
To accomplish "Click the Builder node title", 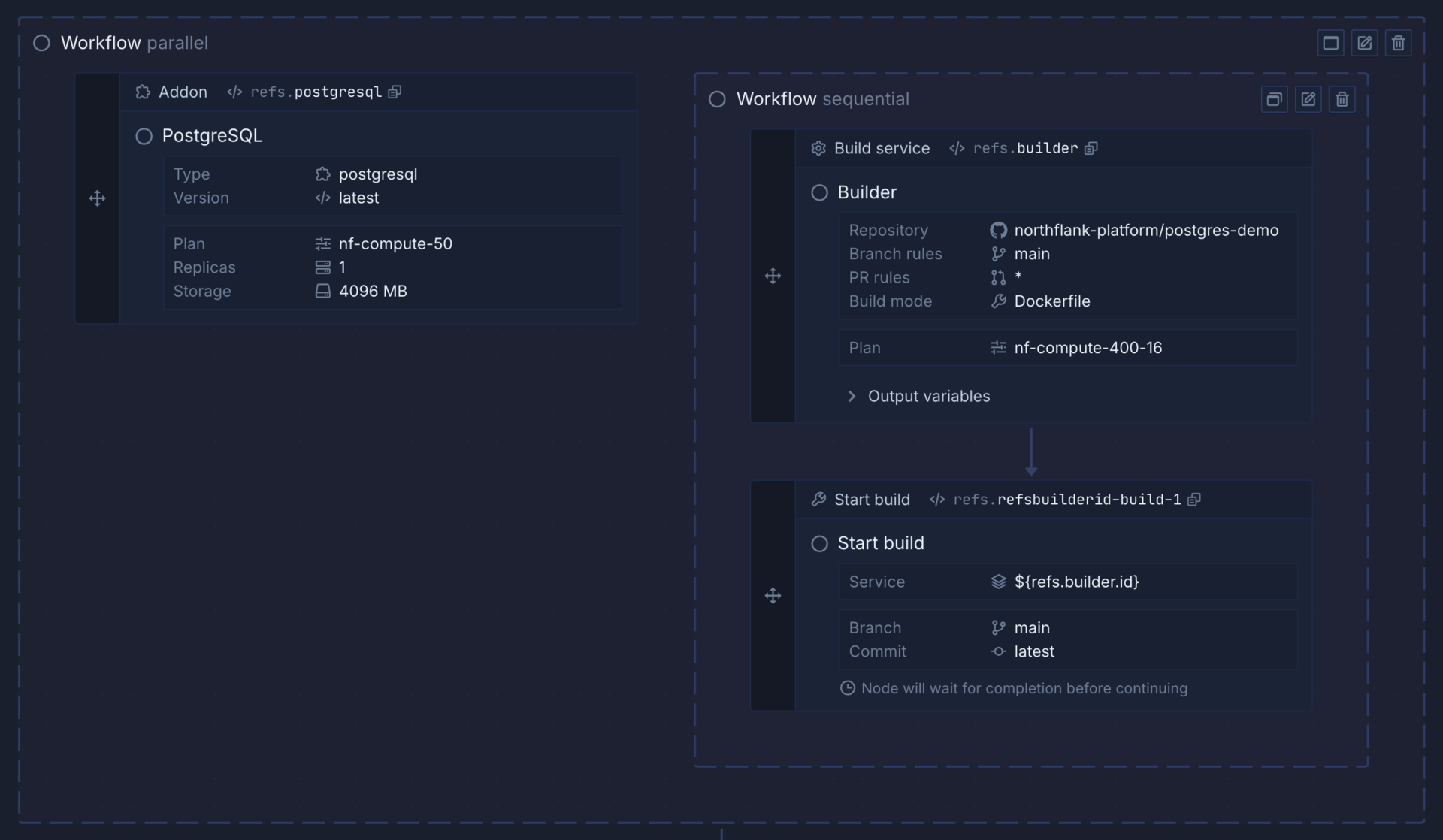I will point(867,192).
